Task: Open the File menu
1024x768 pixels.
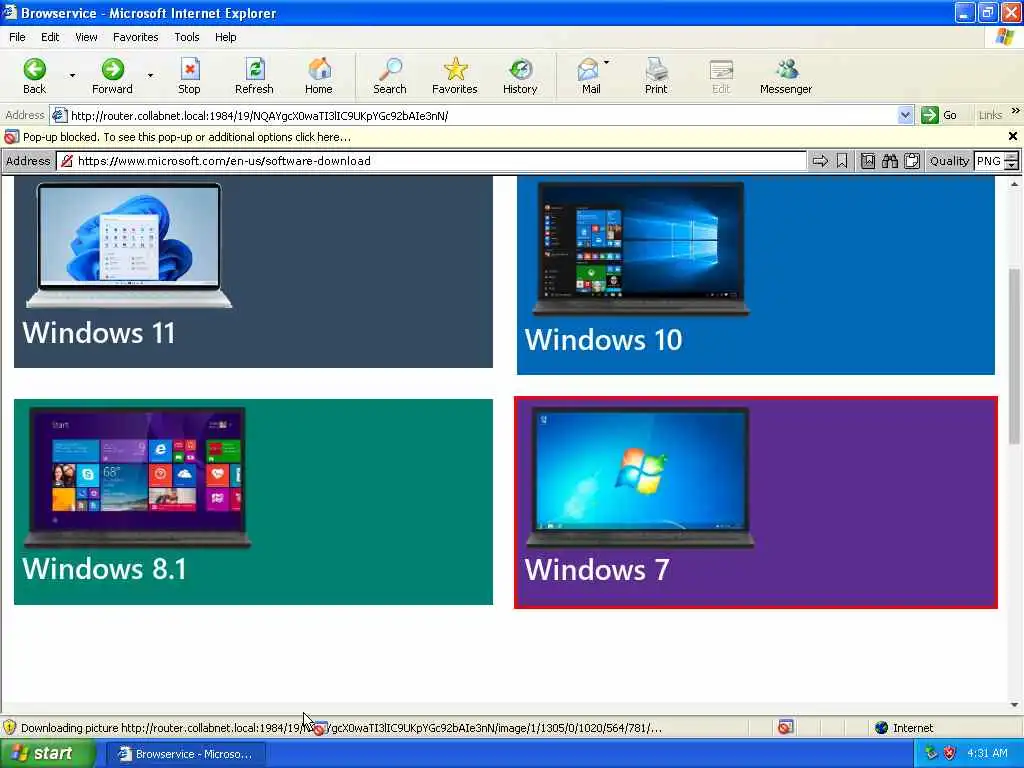Action: tap(18, 37)
